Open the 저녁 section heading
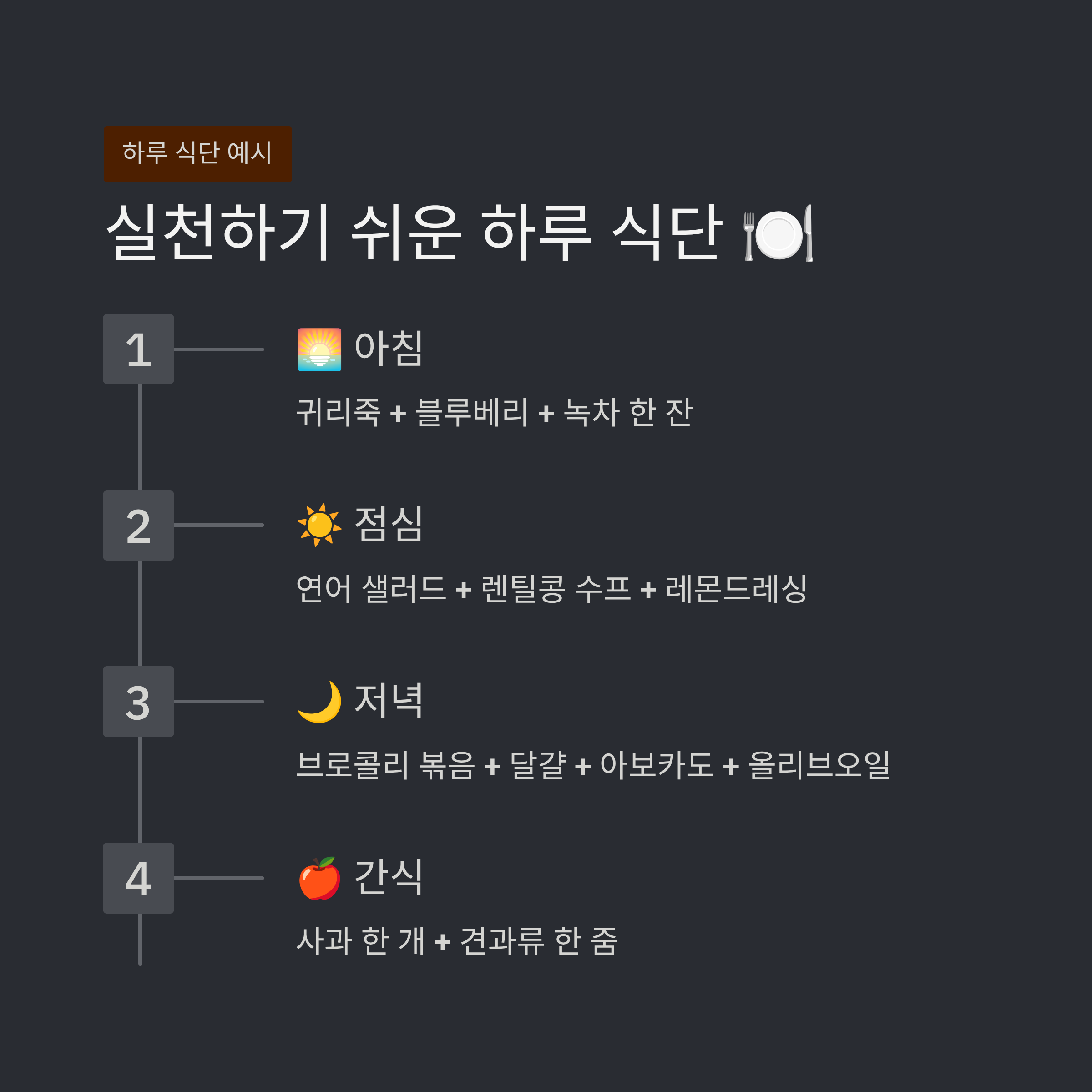The height and width of the screenshot is (1092, 1092). pyautogui.click(x=388, y=701)
